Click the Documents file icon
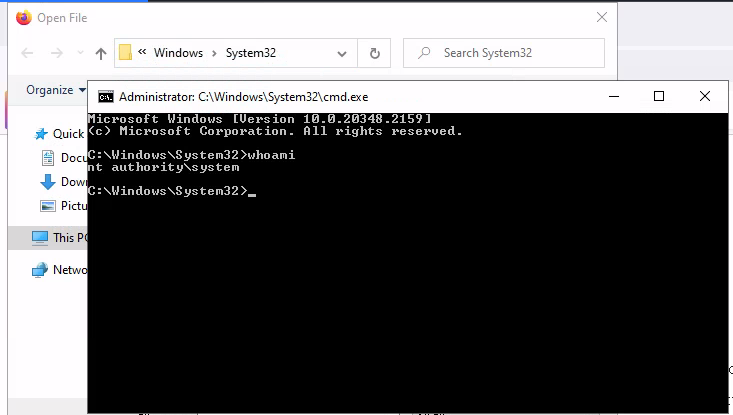This screenshot has height=415, width=733. coord(48,158)
